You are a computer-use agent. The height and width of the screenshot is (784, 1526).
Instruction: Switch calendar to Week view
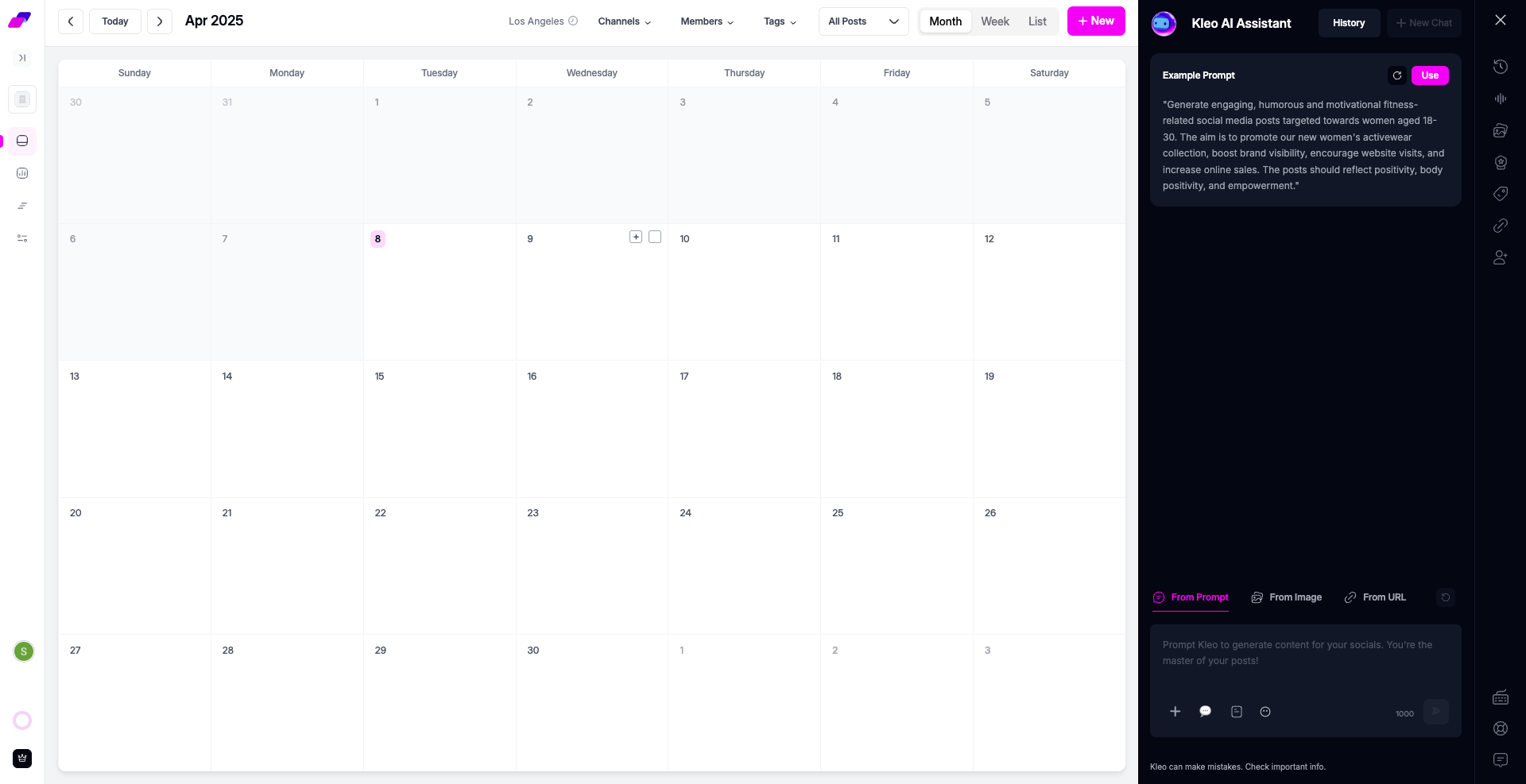click(x=994, y=21)
